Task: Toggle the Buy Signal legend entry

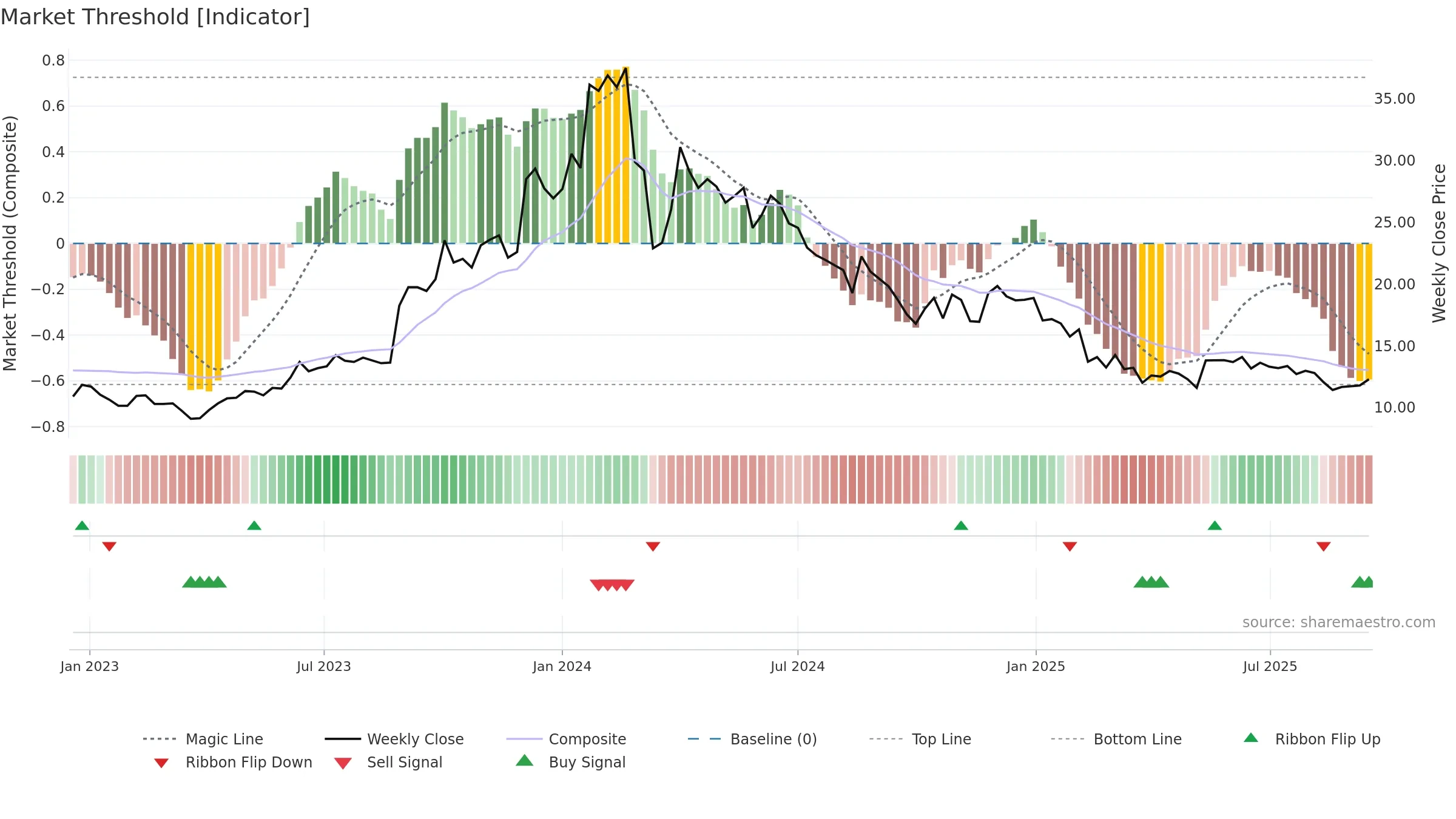Action: click(570, 762)
